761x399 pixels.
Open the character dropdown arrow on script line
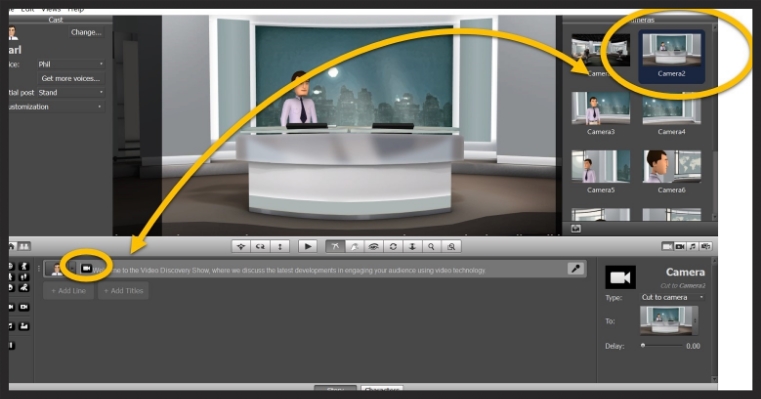pos(72,268)
